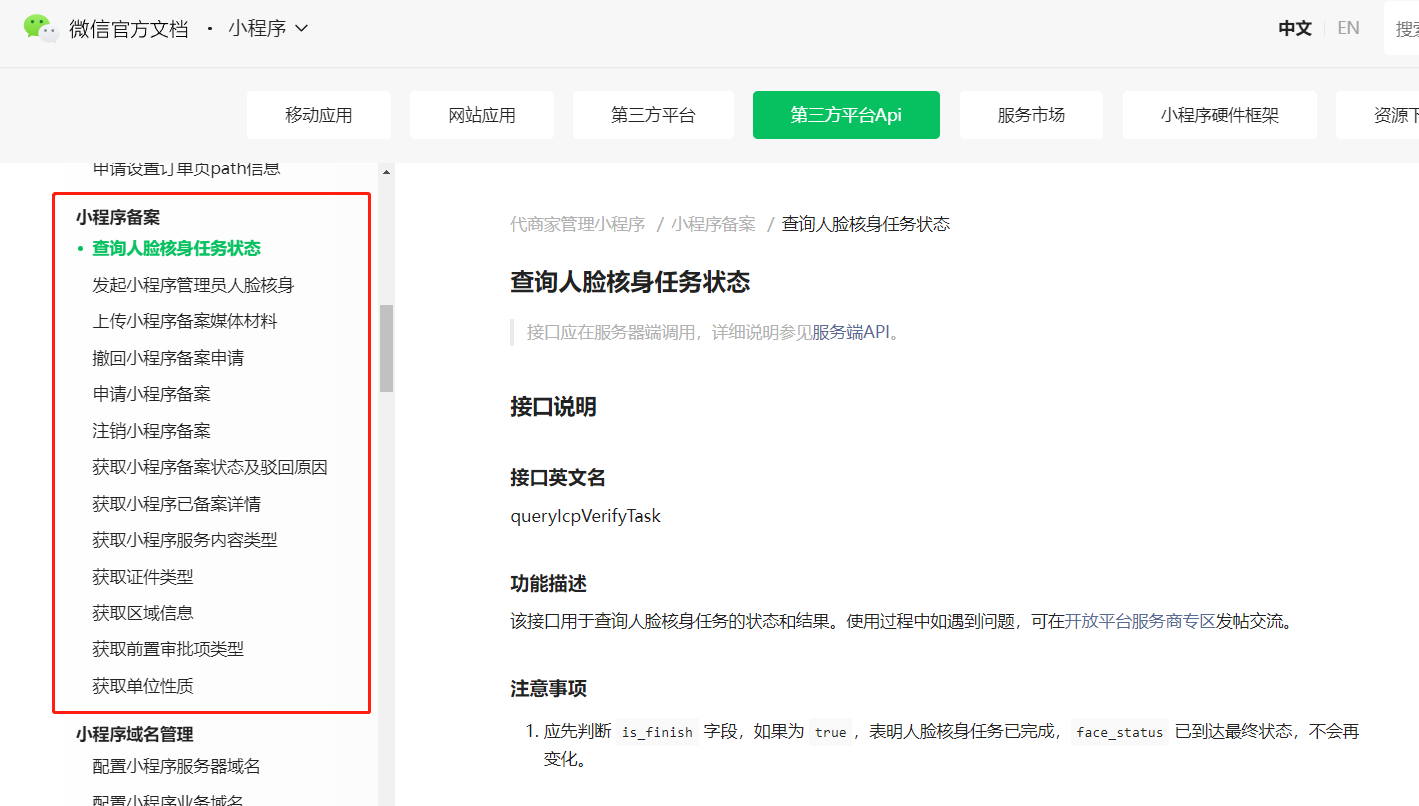1419x806 pixels.
Task: Open the 小程序硬件框架 tab
Action: click(1220, 115)
